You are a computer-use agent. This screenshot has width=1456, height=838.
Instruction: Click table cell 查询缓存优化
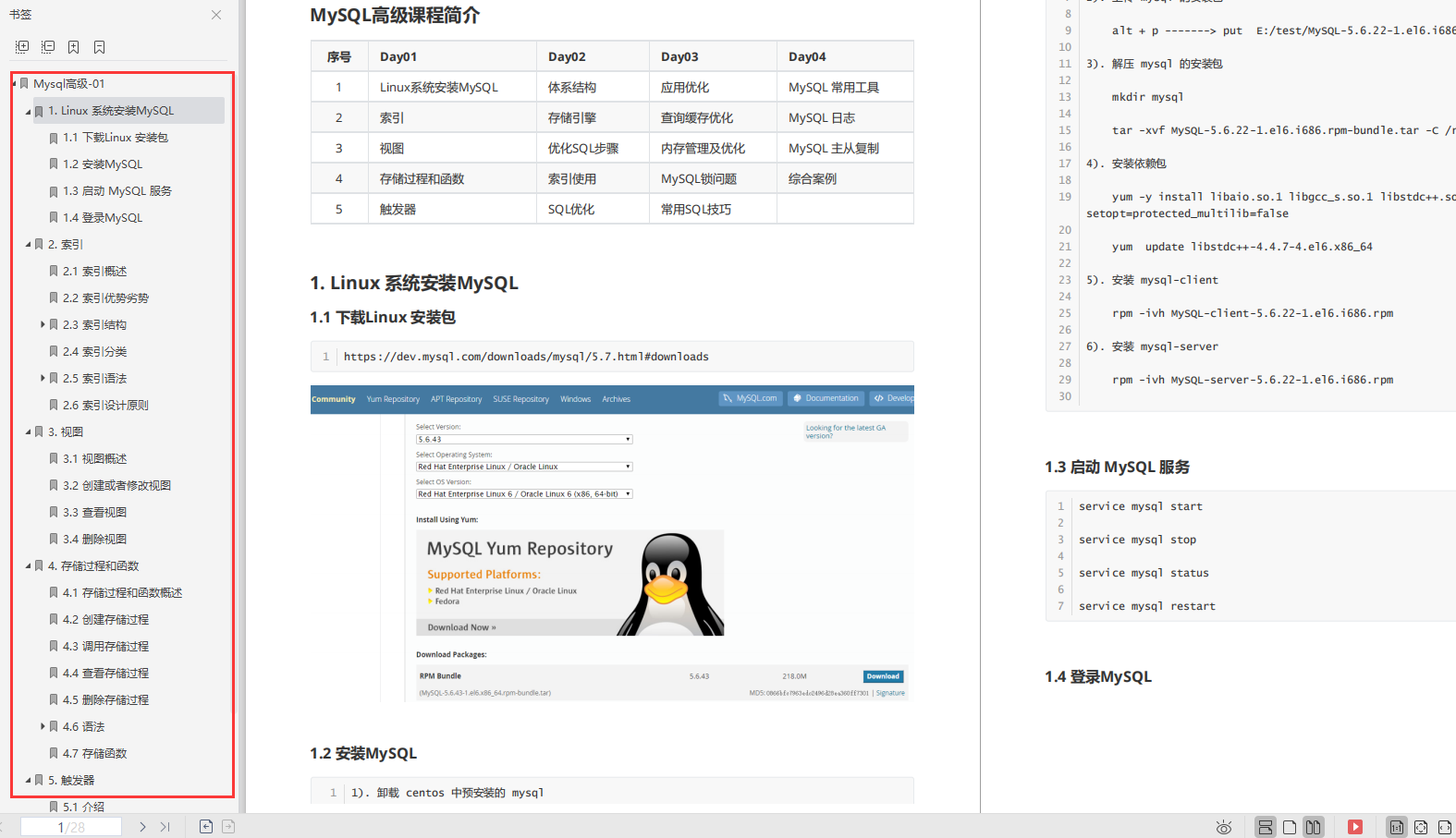(697, 118)
